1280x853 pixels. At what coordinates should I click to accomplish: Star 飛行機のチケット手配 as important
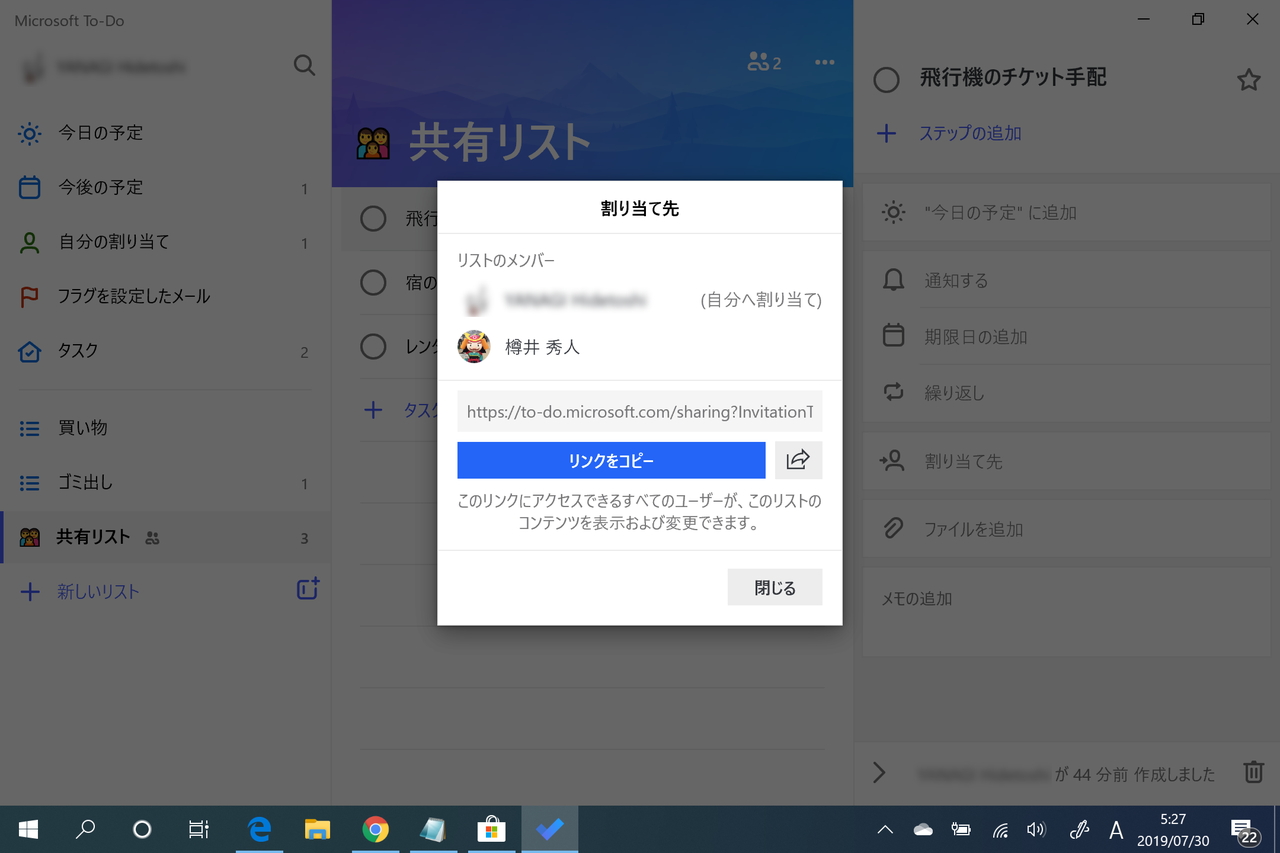tap(1248, 77)
